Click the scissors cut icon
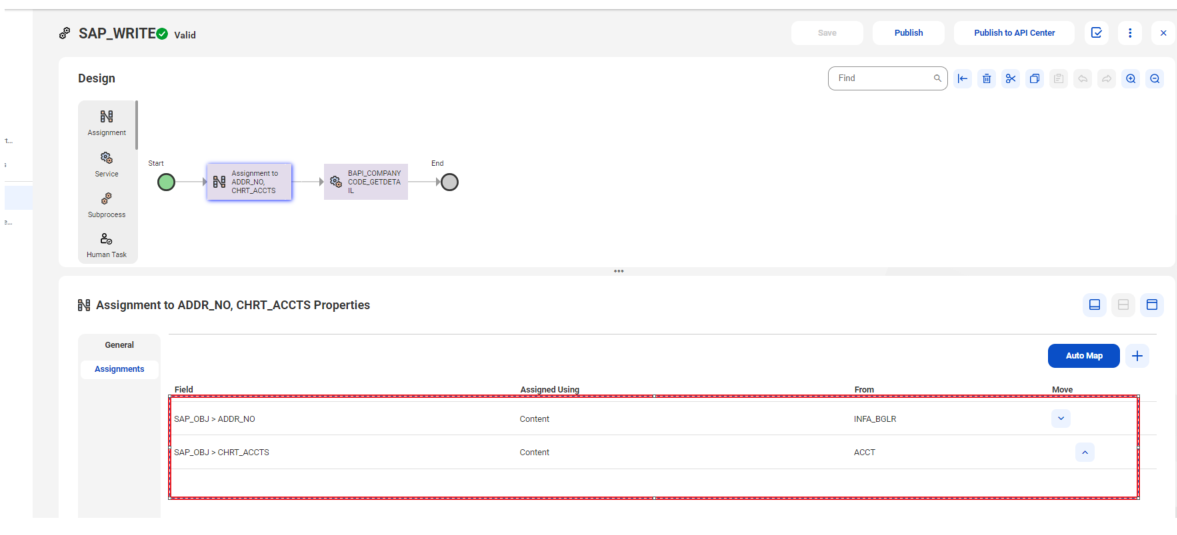The image size is (1177, 535). (x=1011, y=79)
